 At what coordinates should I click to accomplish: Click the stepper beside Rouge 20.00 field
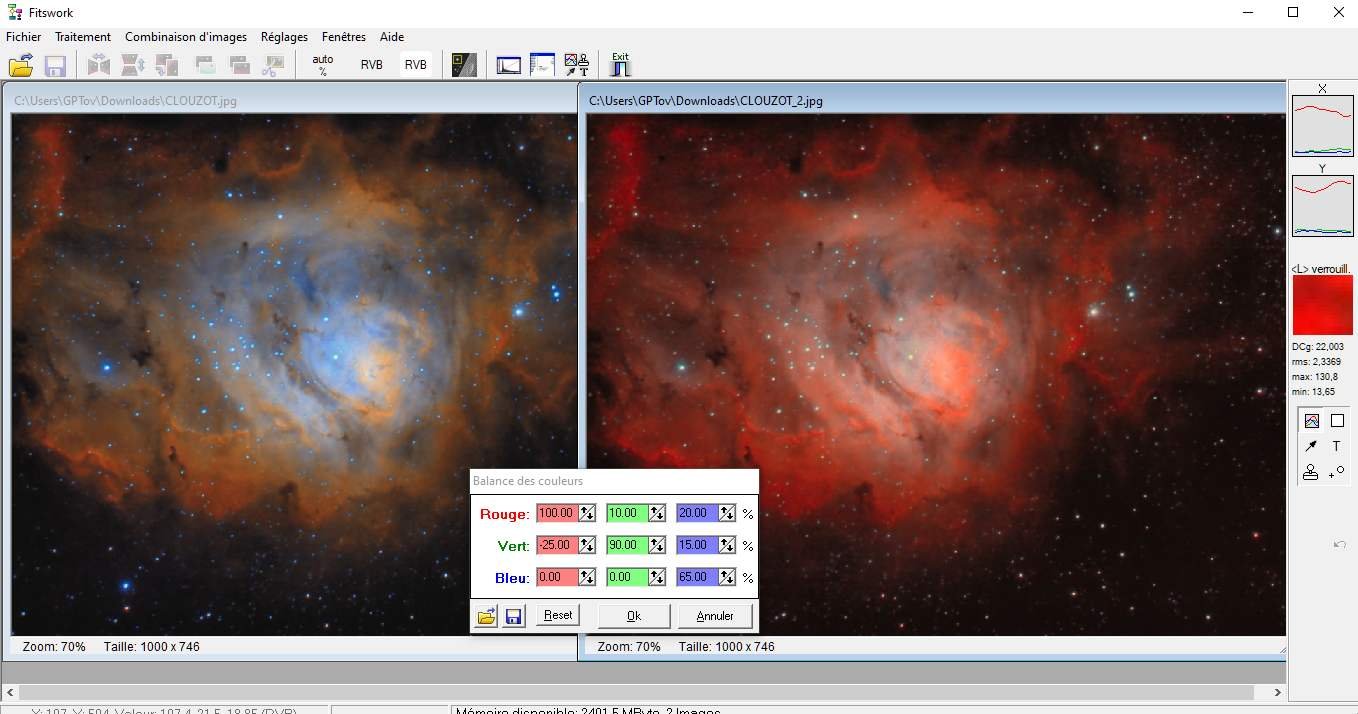pos(727,513)
